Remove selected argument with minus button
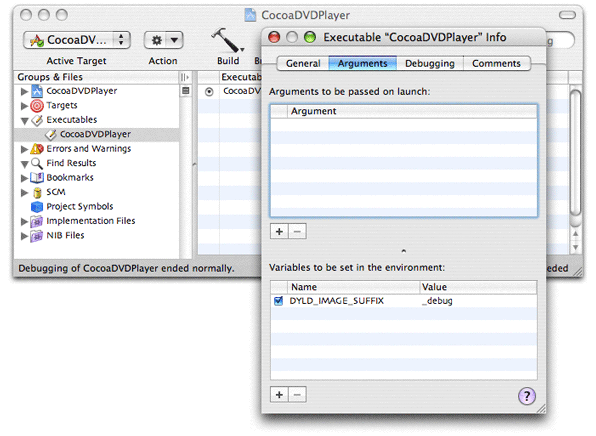The height and width of the screenshot is (436, 596). pyautogui.click(x=297, y=231)
